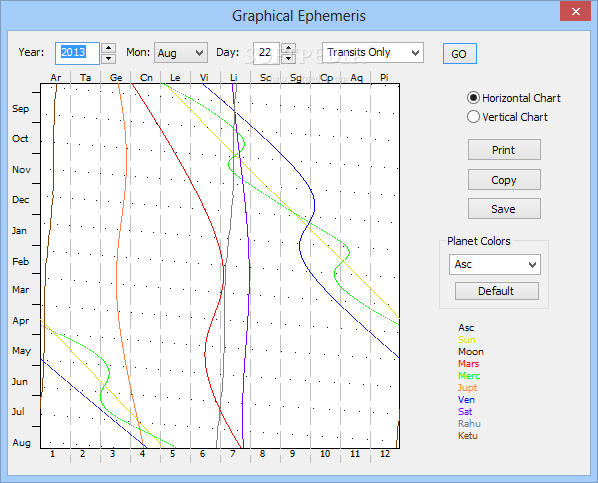This screenshot has width=598, height=483.
Task: Increase the Year with the up arrow
Action: [109, 48]
